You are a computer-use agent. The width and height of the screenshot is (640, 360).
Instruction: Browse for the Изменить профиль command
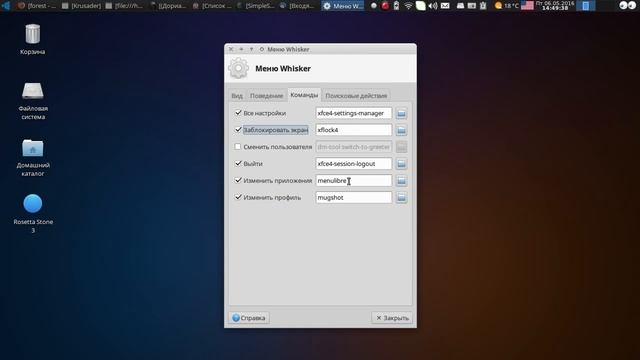pos(401,198)
